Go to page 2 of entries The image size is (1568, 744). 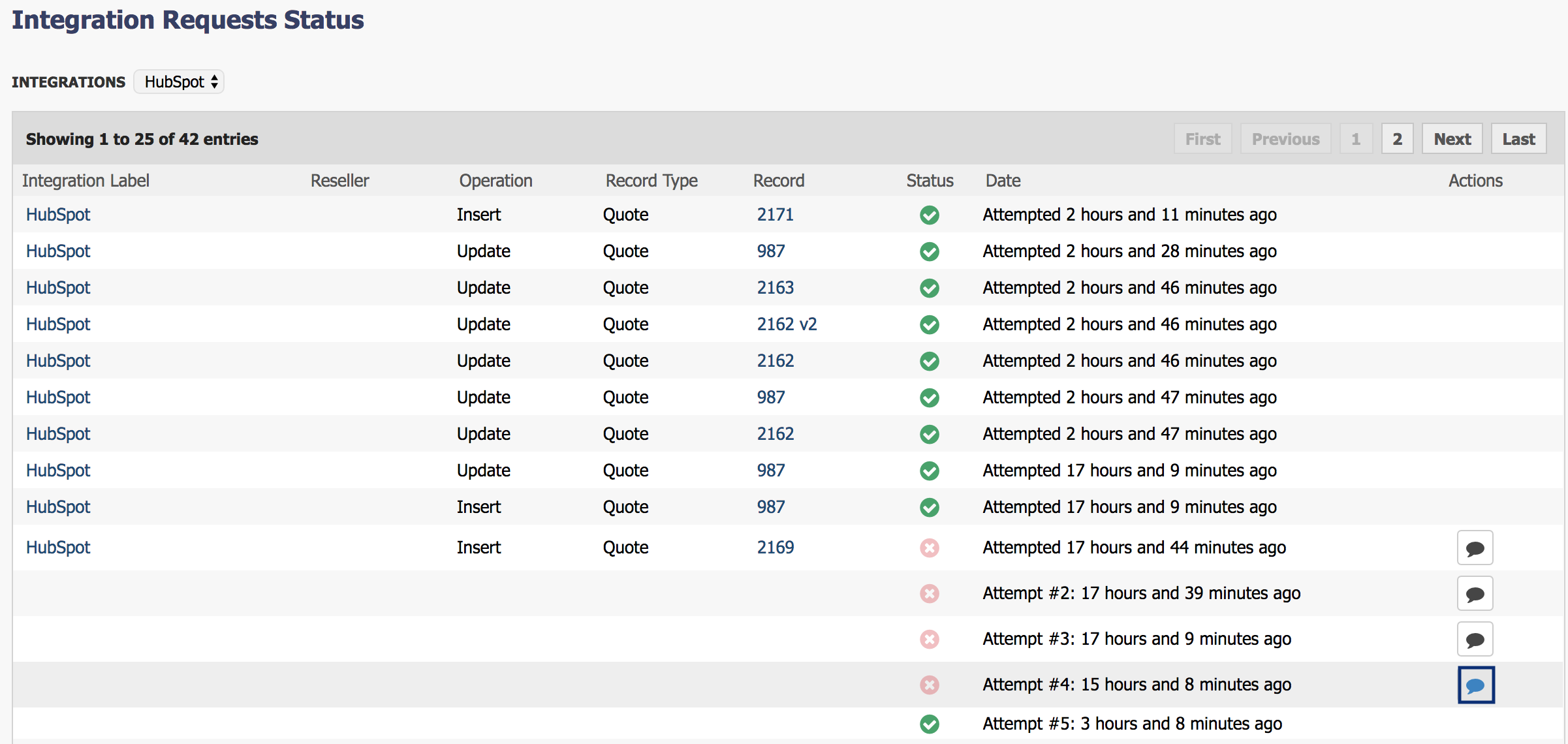1397,139
